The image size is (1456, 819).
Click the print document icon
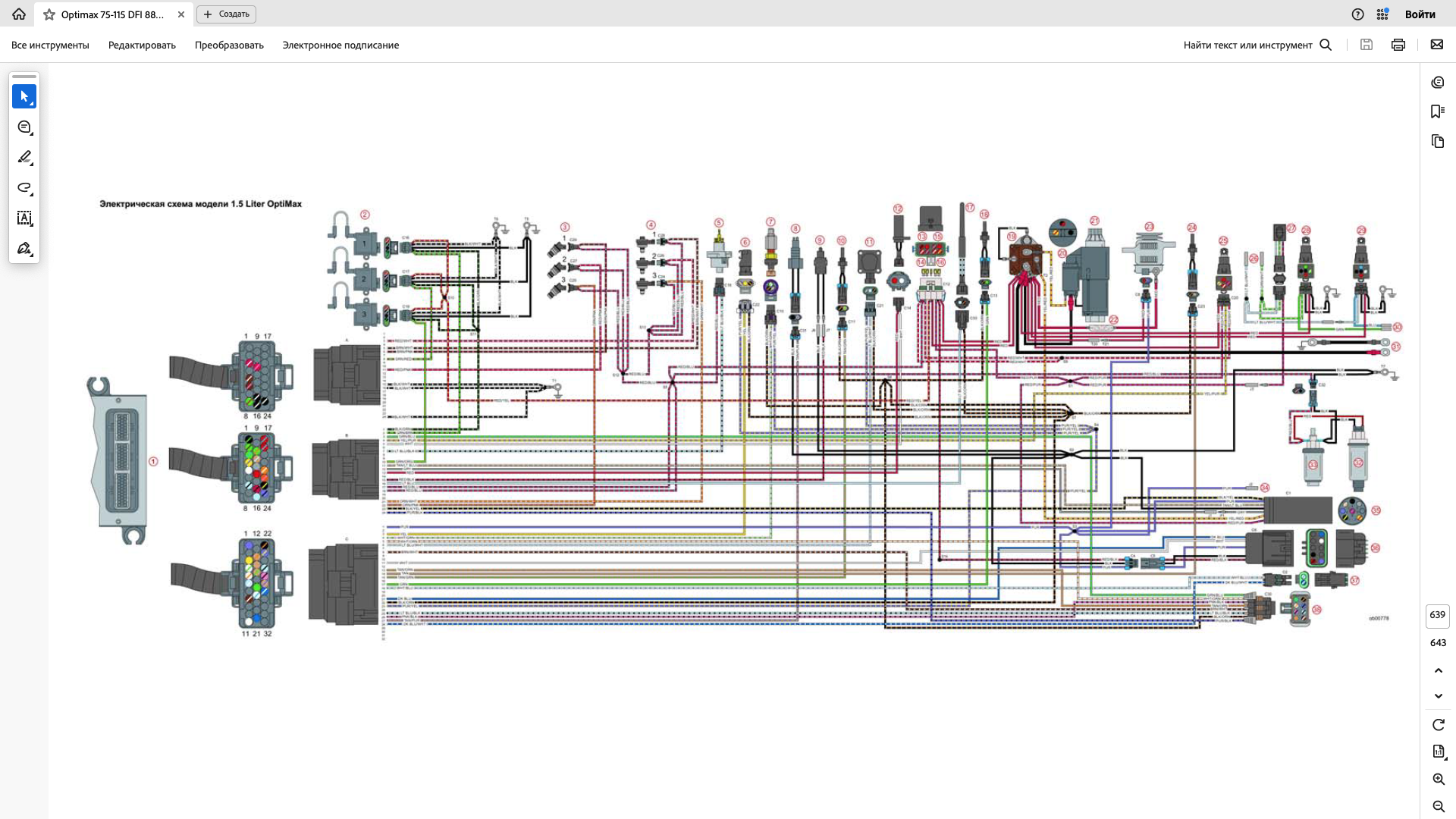click(x=1398, y=45)
